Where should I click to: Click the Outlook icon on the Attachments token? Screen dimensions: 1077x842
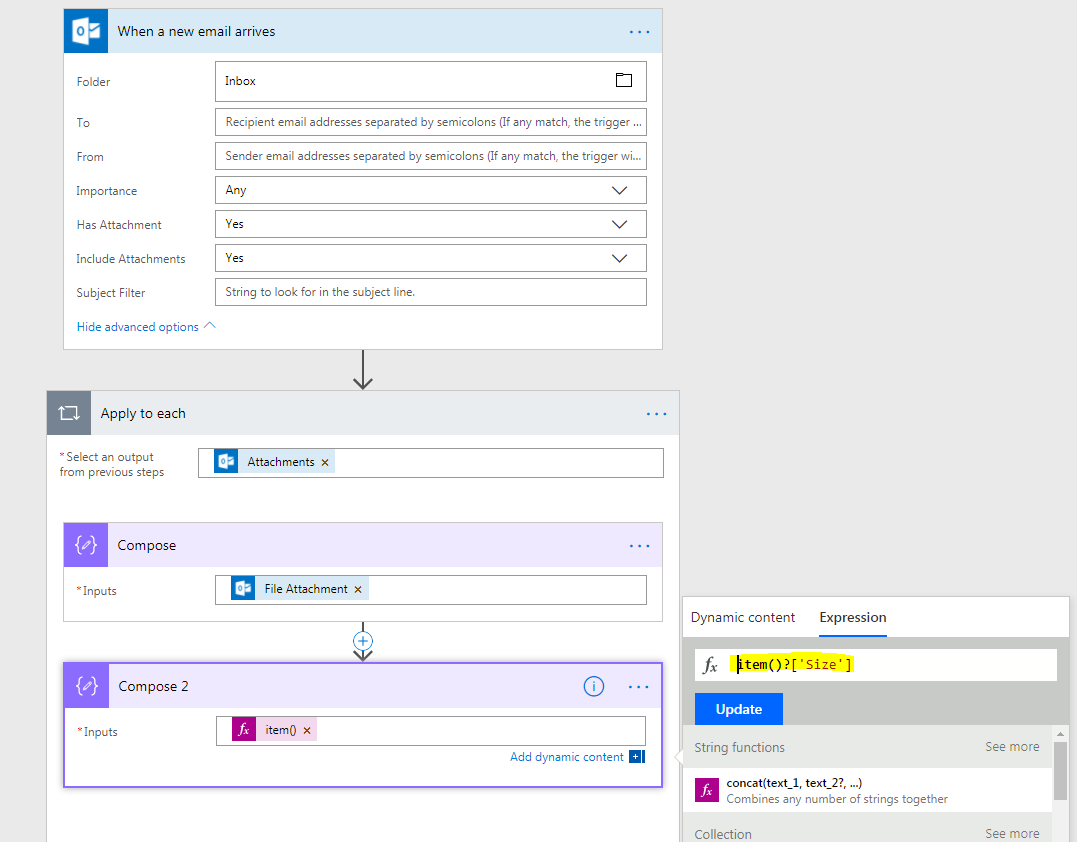coord(225,461)
